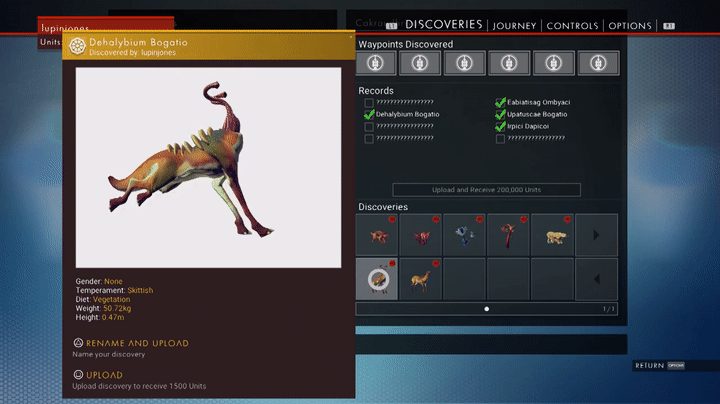Switch to the Journey tab
Image resolution: width=720 pixels, height=404 pixels.
tap(514, 26)
